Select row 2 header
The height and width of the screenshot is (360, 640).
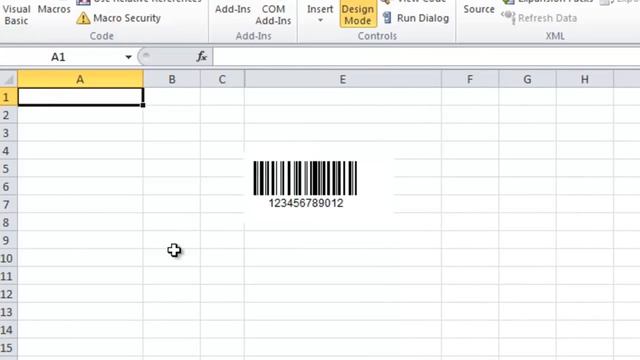[x=9, y=115]
